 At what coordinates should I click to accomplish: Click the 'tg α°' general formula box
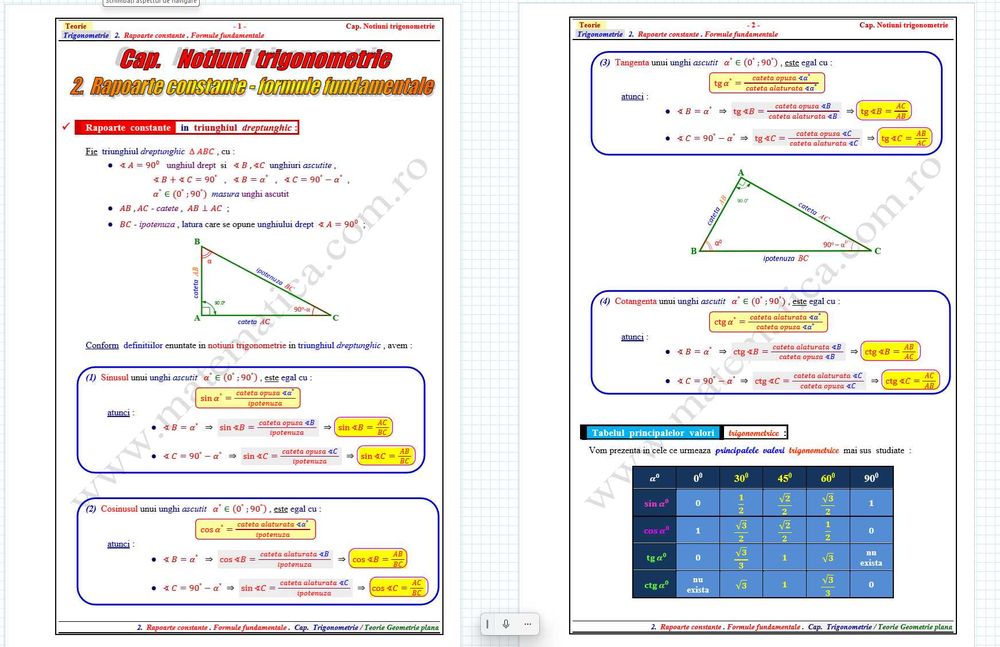767,83
